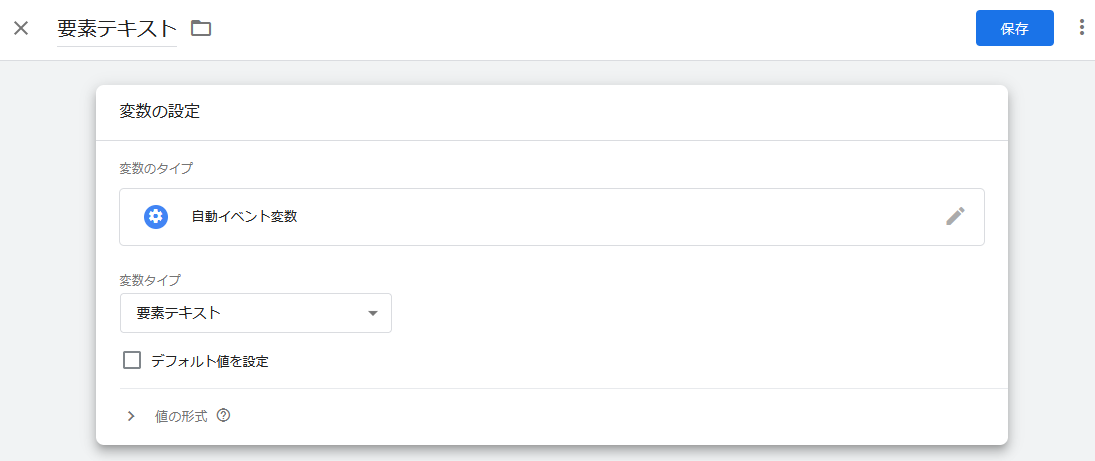The width and height of the screenshot is (1095, 461).
Task: Click the 値の形式 section label
Action: [181, 416]
